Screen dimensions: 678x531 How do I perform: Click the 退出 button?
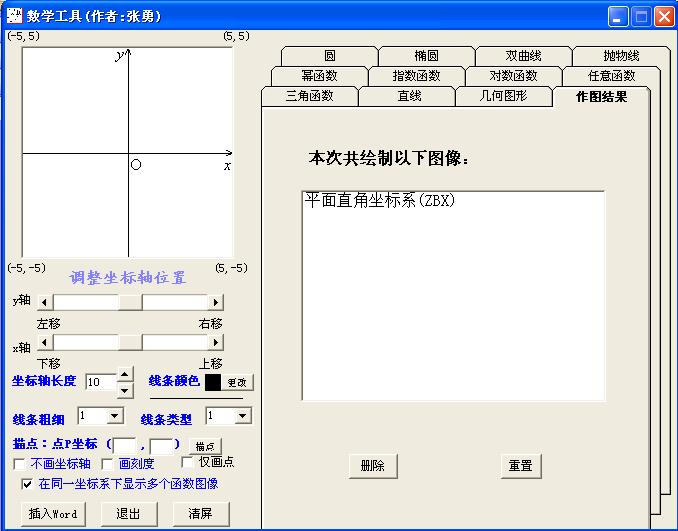point(128,514)
